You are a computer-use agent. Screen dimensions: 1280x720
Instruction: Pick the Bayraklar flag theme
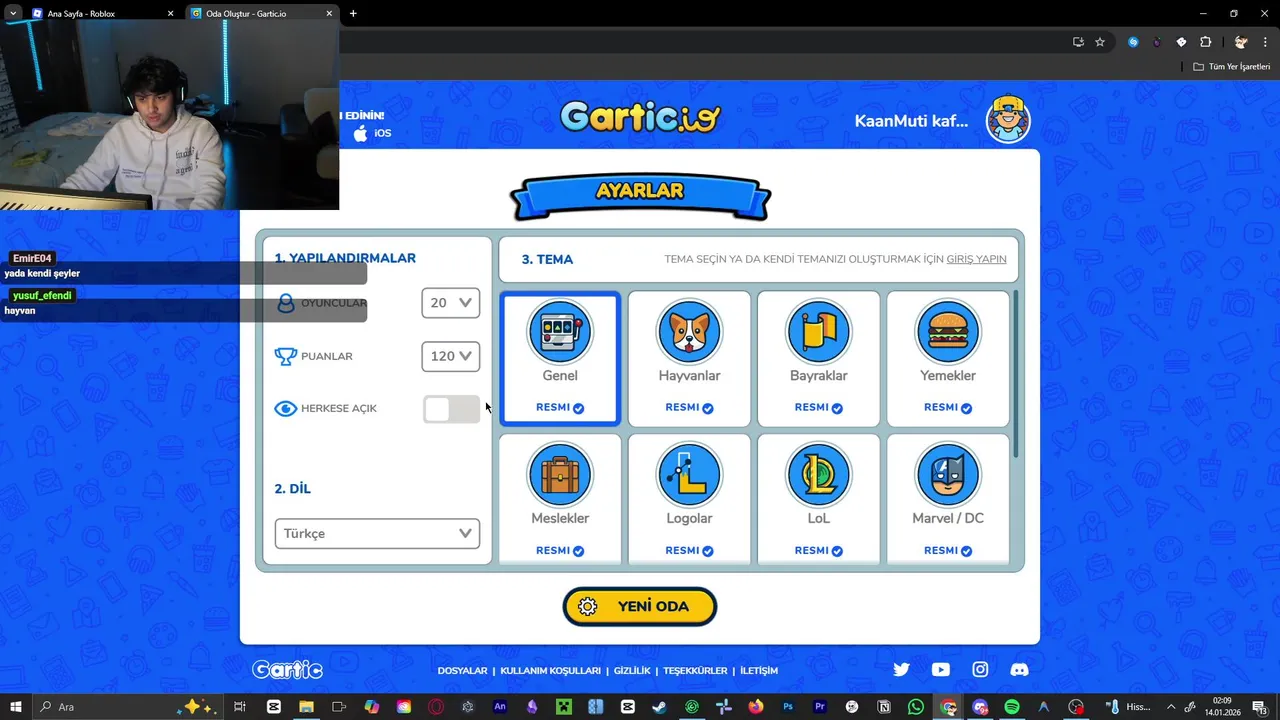[x=819, y=358]
